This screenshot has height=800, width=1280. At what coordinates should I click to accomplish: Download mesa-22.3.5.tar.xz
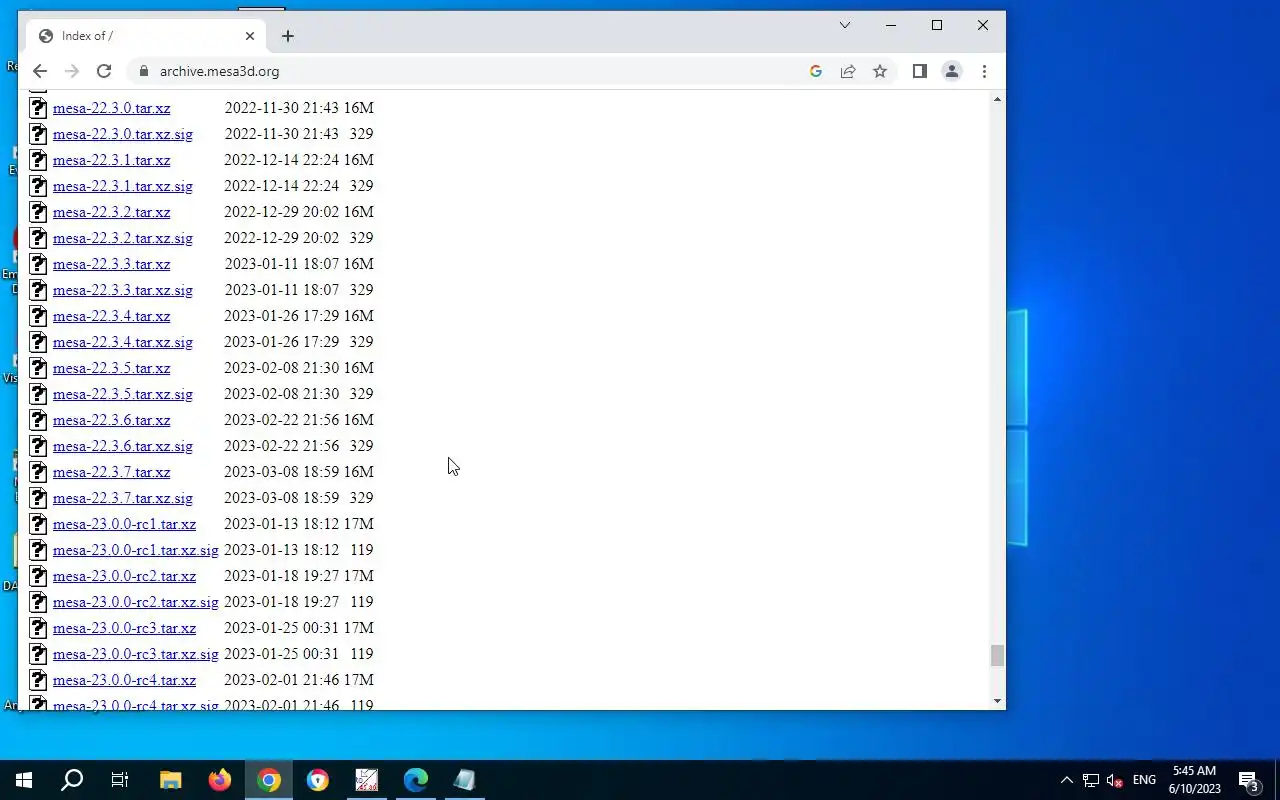[111, 368]
